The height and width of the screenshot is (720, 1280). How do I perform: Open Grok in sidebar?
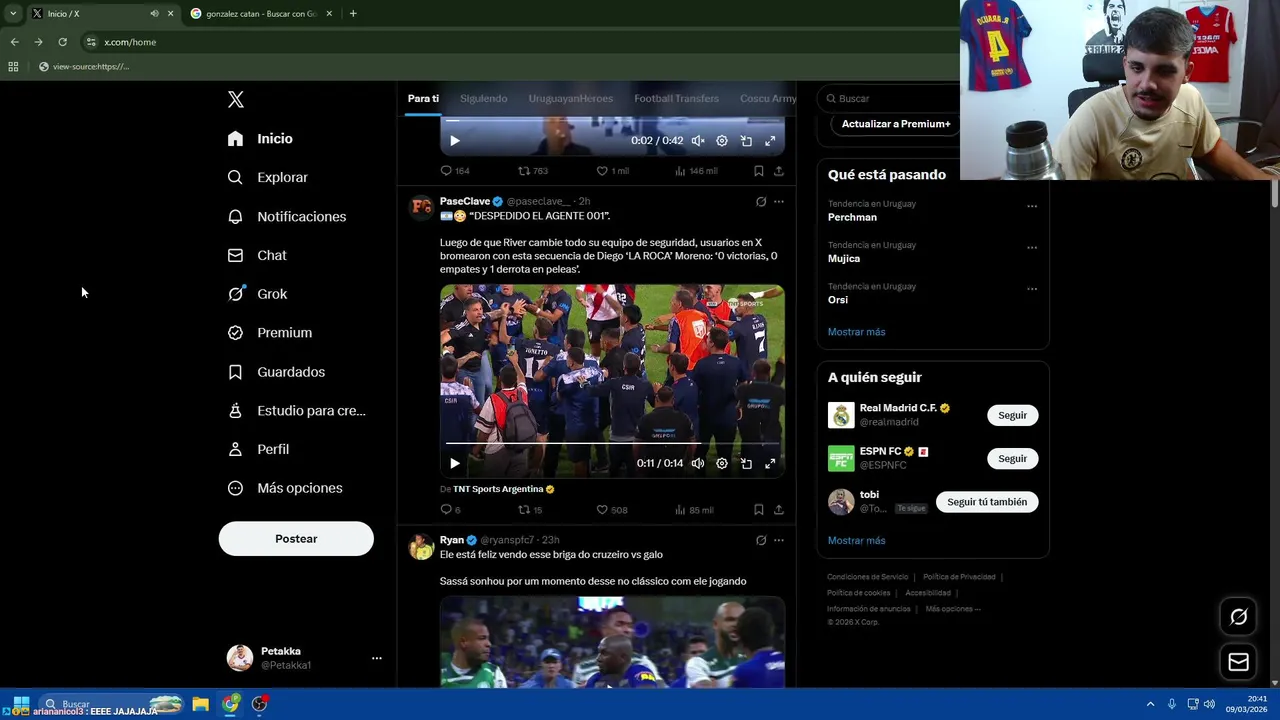[x=257, y=294]
